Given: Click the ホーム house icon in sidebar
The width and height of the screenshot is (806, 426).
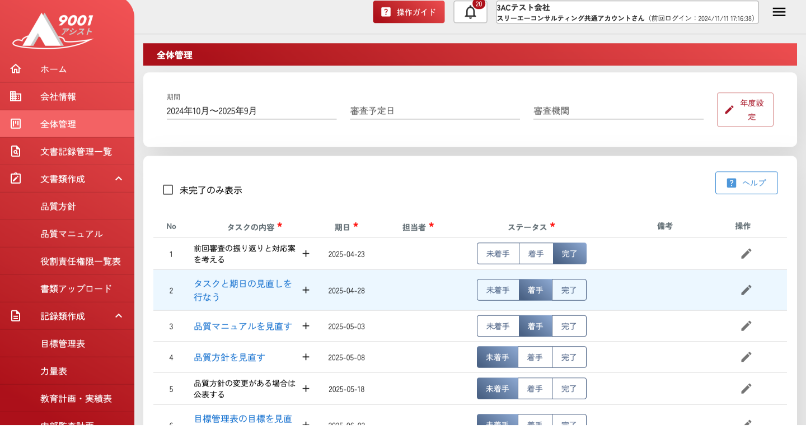Looking at the screenshot, I should (x=16, y=69).
